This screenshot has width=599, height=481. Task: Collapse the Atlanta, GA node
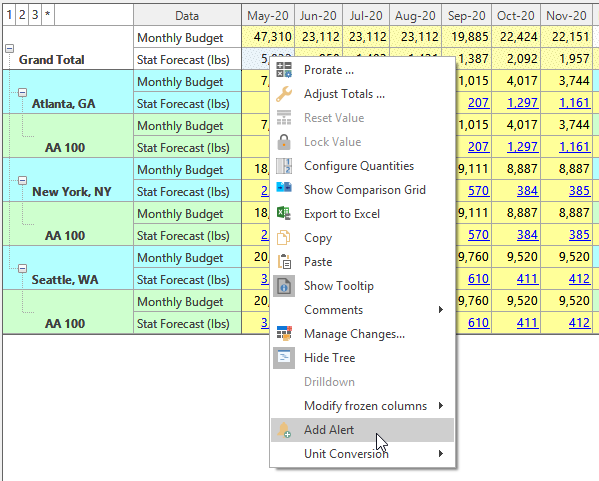point(23,92)
